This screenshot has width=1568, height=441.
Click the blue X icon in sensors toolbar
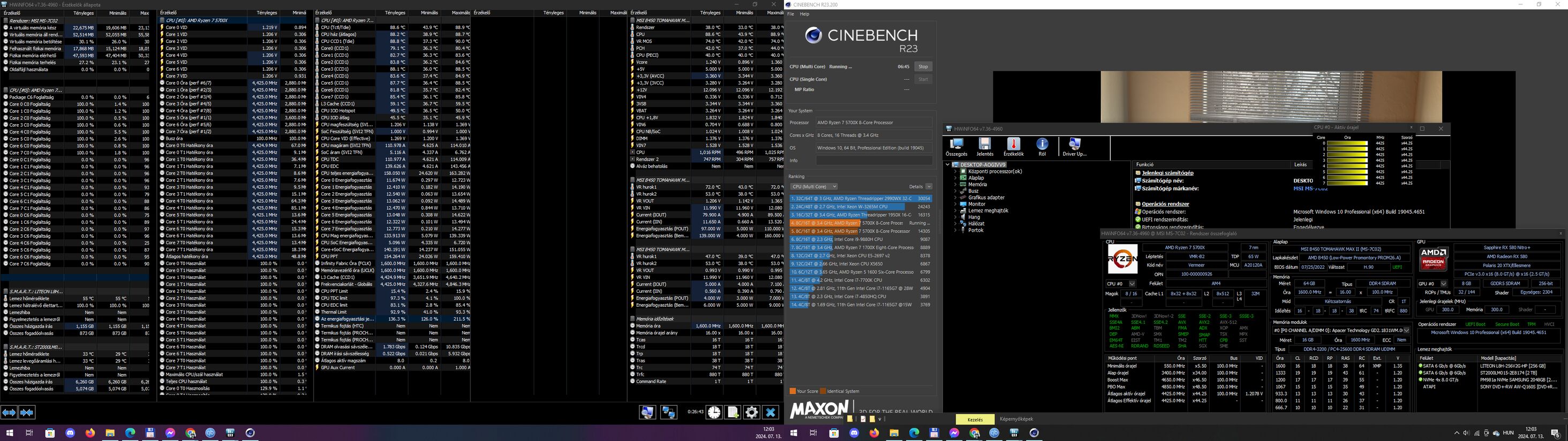tap(771, 413)
